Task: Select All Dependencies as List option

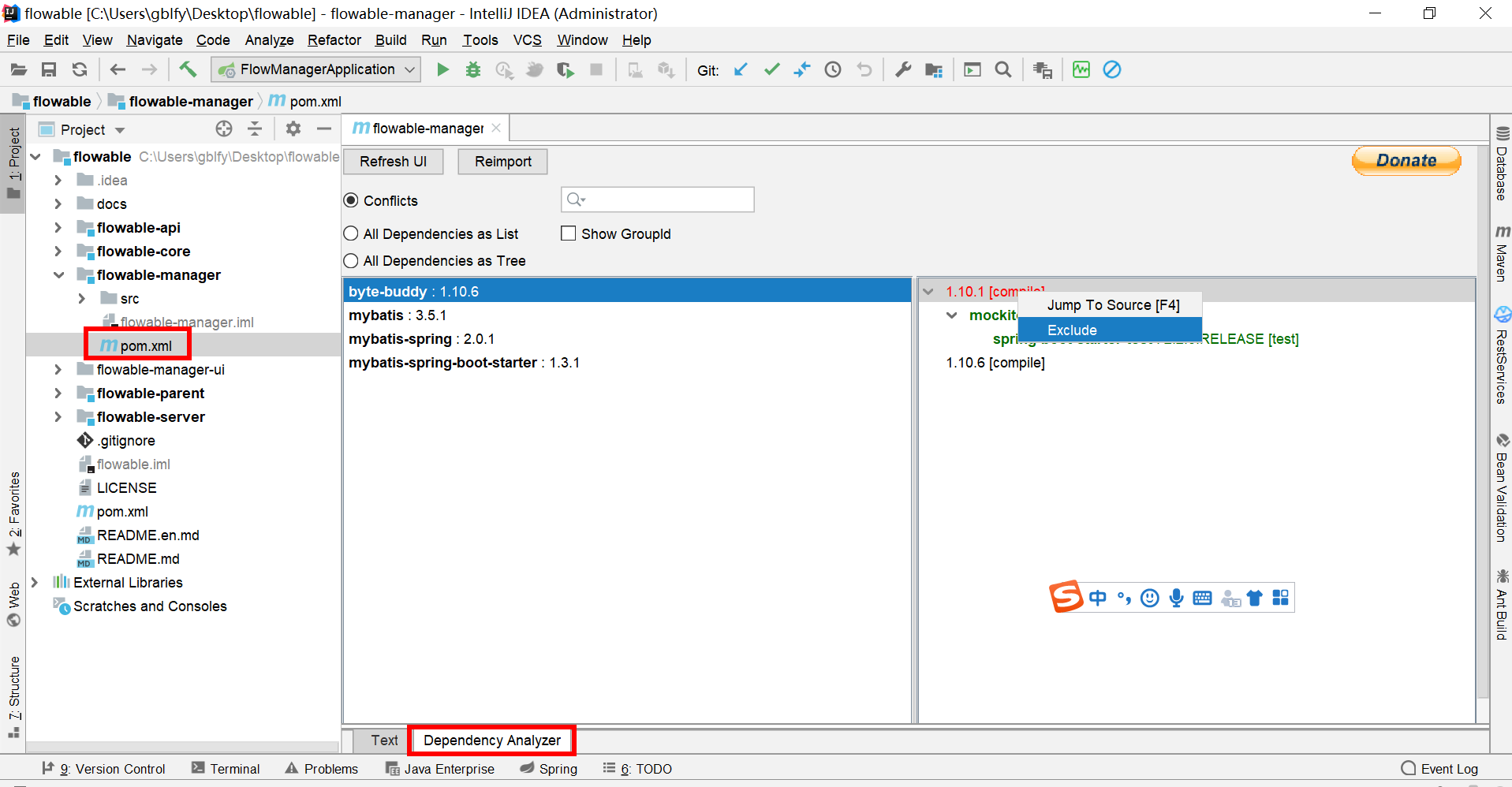Action: 351,233
